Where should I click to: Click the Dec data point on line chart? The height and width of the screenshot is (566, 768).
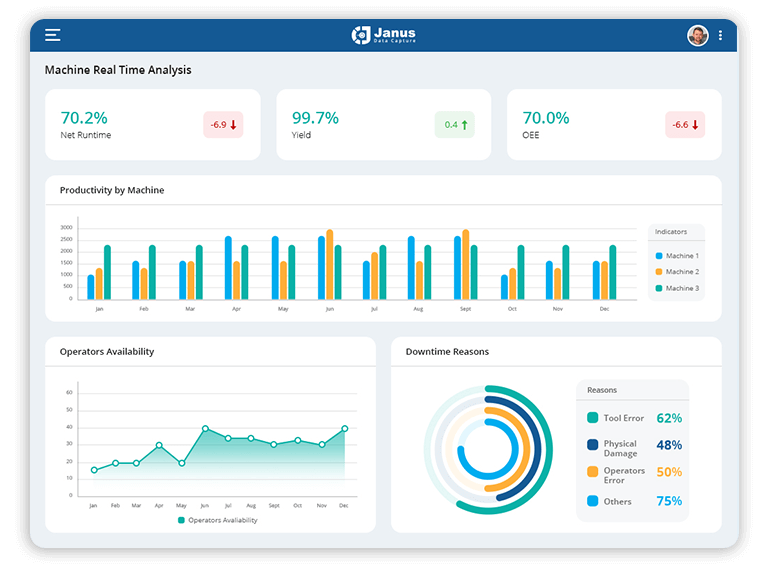(x=345, y=428)
